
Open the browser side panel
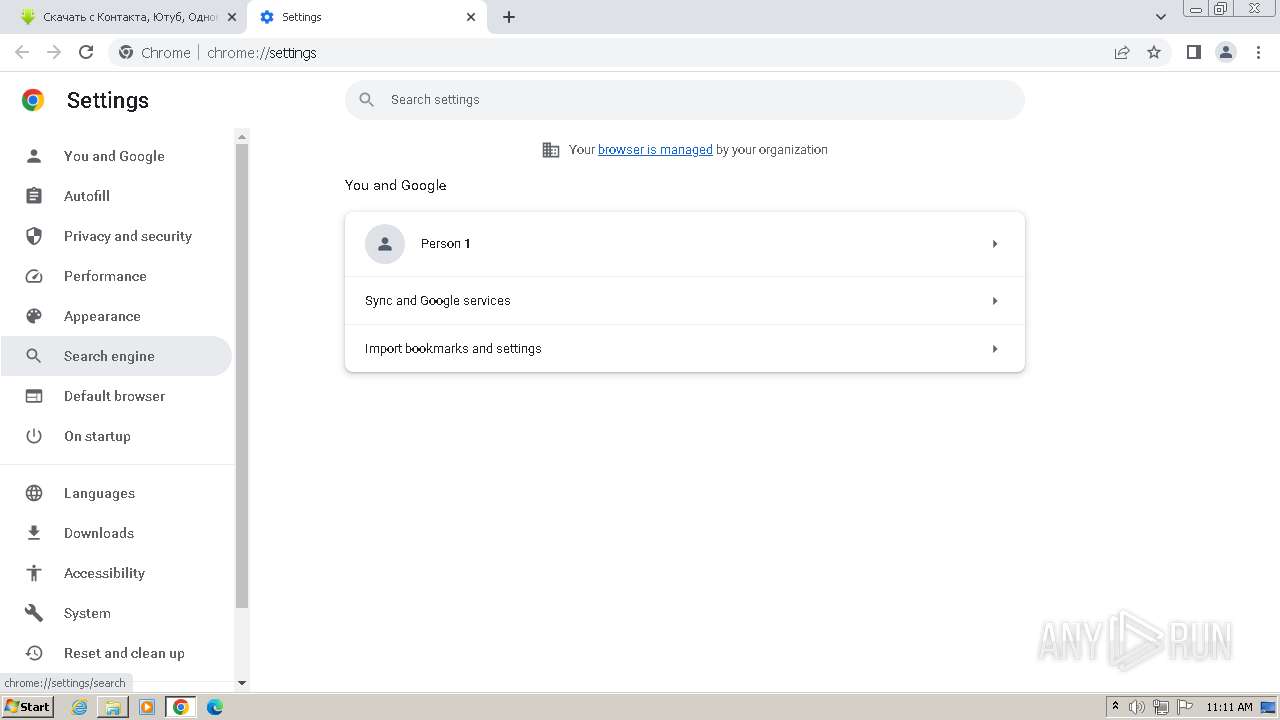click(x=1193, y=52)
